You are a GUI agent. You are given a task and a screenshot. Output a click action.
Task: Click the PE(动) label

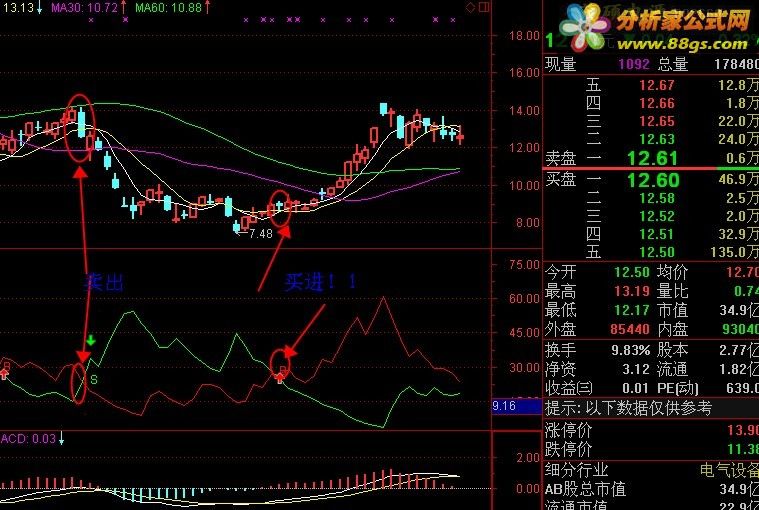(x=678, y=388)
